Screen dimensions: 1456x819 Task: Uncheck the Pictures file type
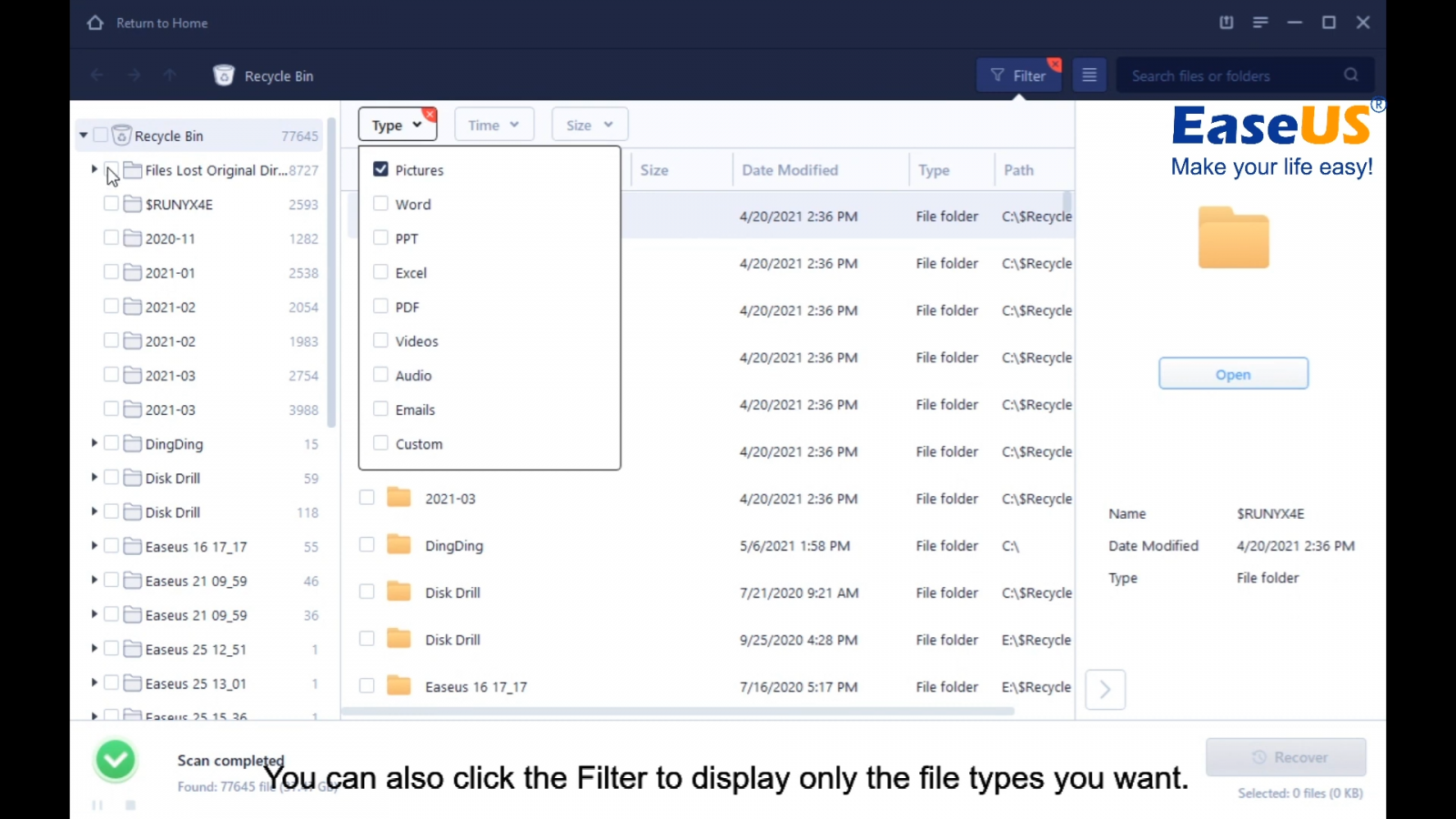point(380,169)
